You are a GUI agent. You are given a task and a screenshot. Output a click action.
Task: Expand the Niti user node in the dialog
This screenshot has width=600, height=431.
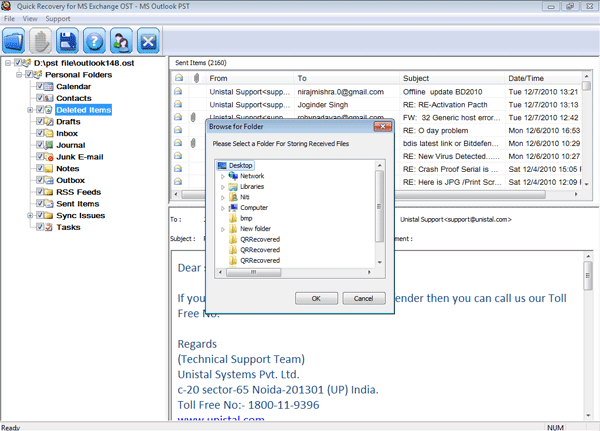(223, 198)
